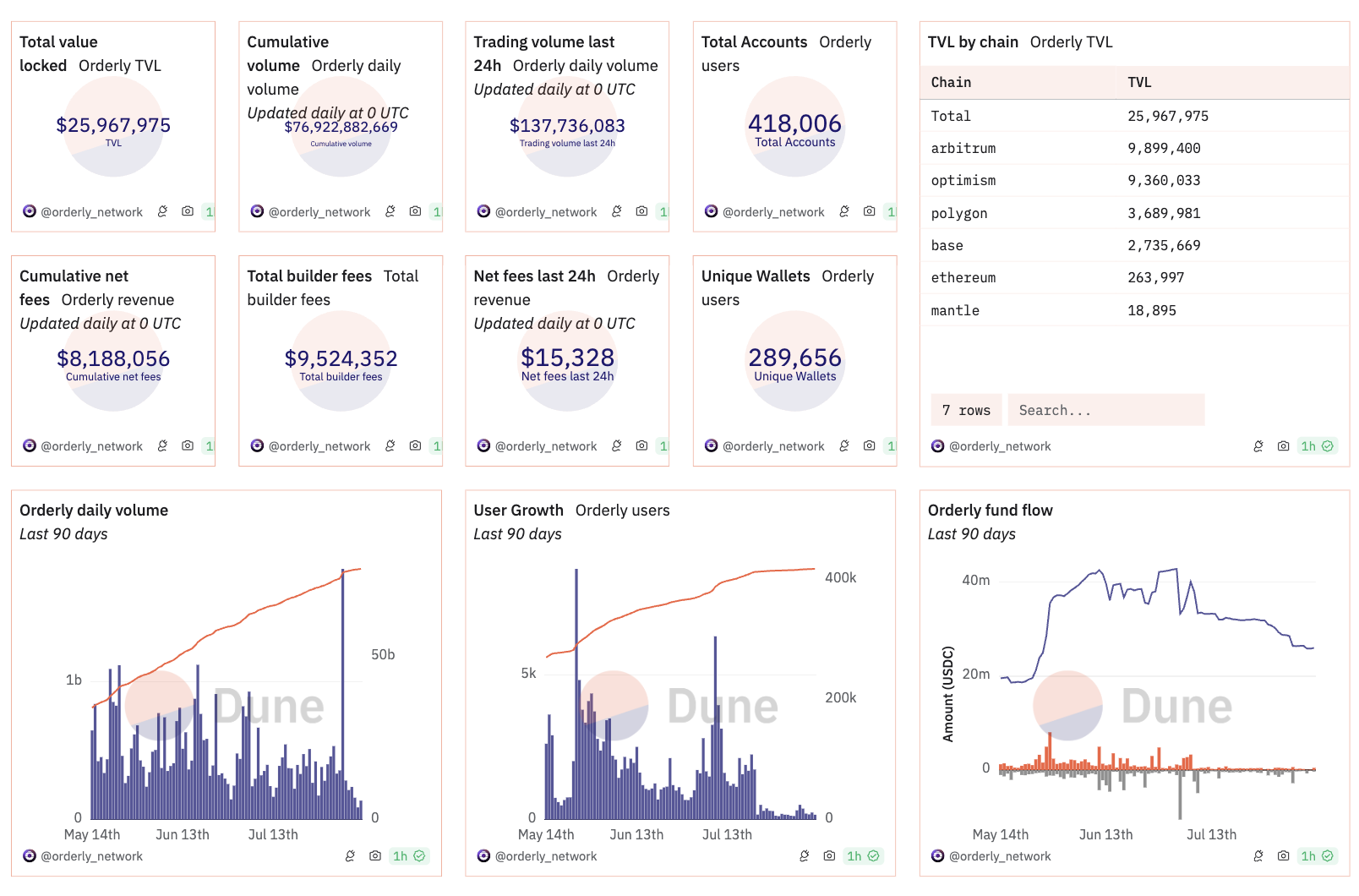Click the Orderly daily volume chart title
The width and height of the screenshot is (1359, 896).
click(94, 510)
